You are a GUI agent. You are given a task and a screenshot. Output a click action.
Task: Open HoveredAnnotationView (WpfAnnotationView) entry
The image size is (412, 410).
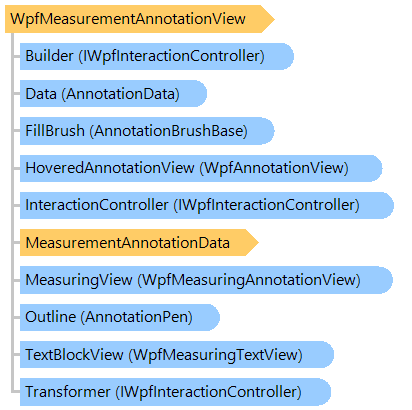point(201,168)
